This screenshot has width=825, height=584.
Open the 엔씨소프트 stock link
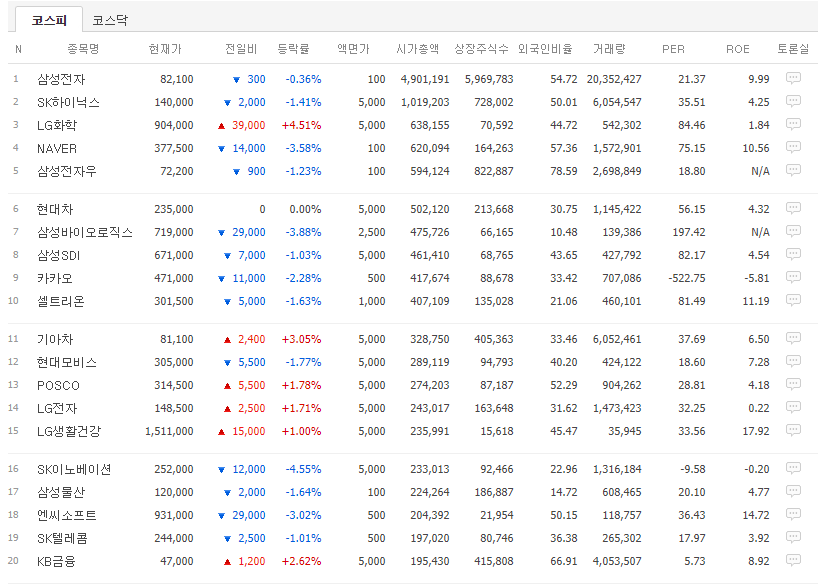67,516
